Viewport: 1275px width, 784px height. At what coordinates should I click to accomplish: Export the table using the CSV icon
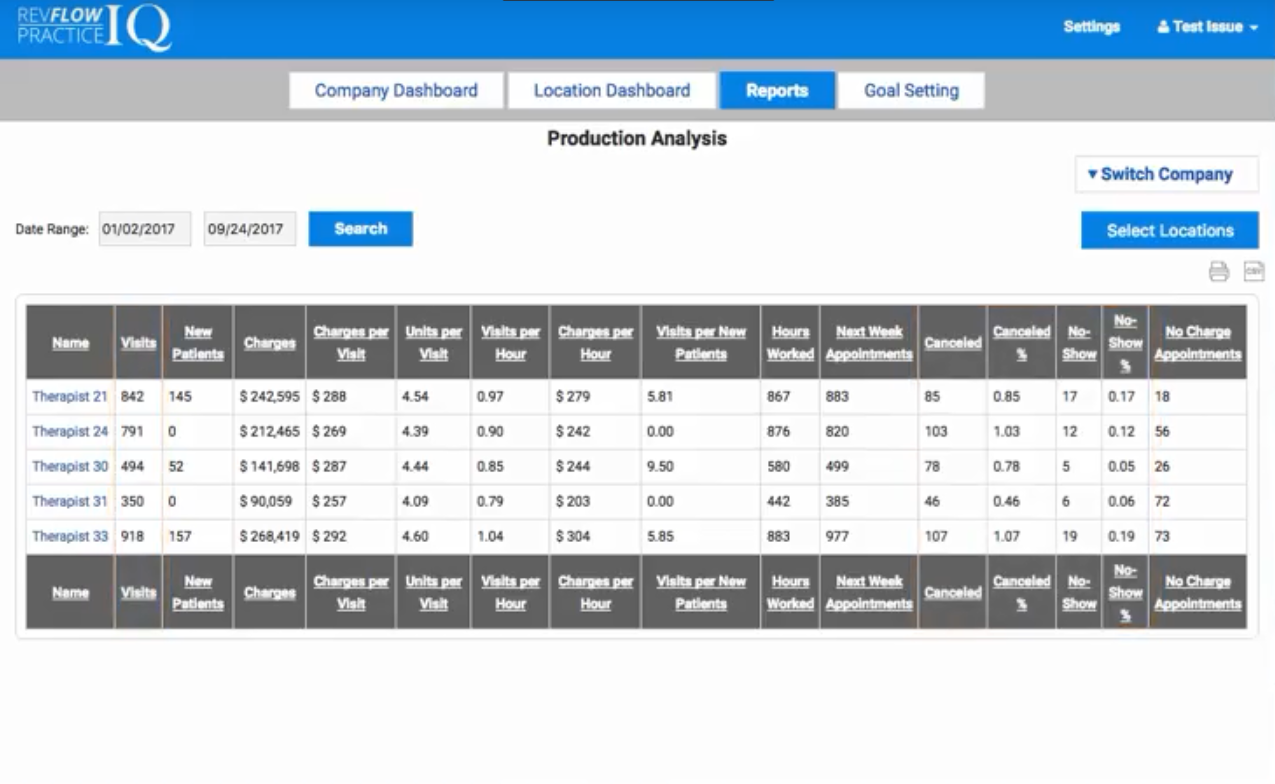tap(1253, 271)
